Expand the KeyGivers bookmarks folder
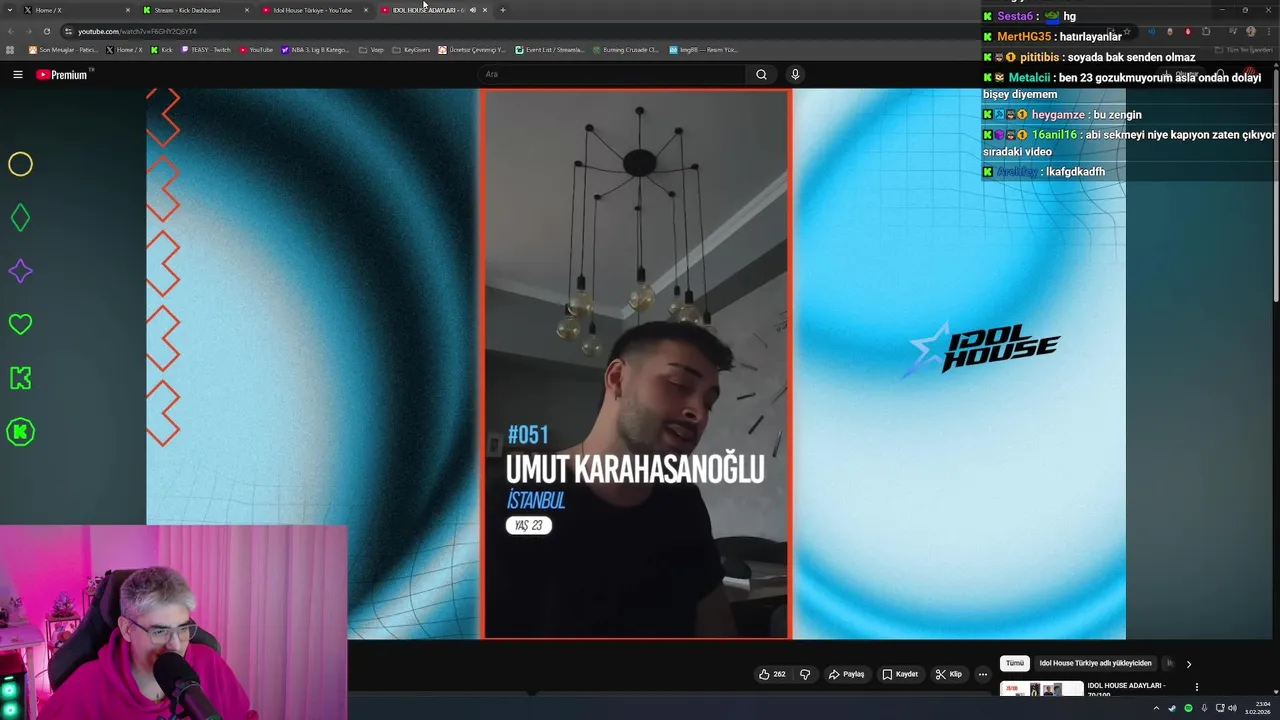Viewport: 1280px width, 720px height. click(411, 50)
